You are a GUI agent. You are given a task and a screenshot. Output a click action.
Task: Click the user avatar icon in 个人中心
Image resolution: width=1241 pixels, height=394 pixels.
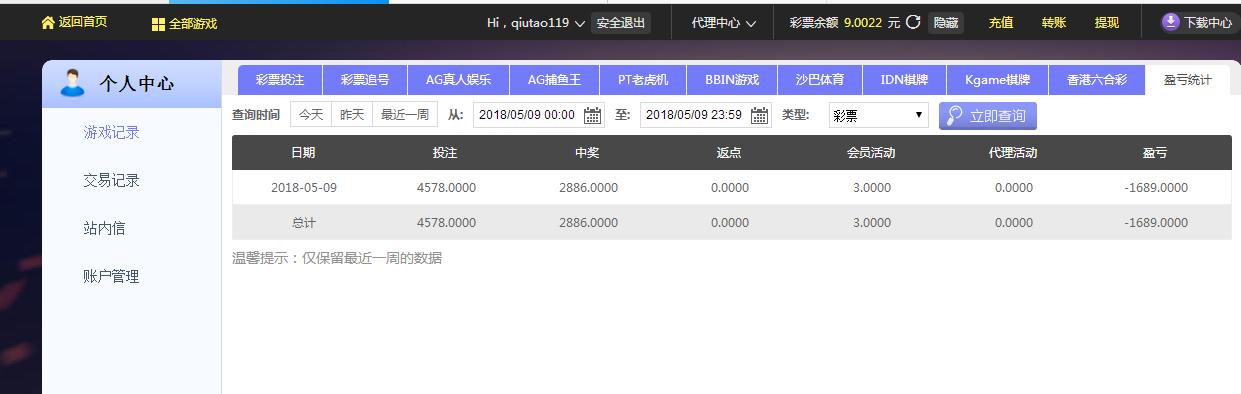pos(72,83)
